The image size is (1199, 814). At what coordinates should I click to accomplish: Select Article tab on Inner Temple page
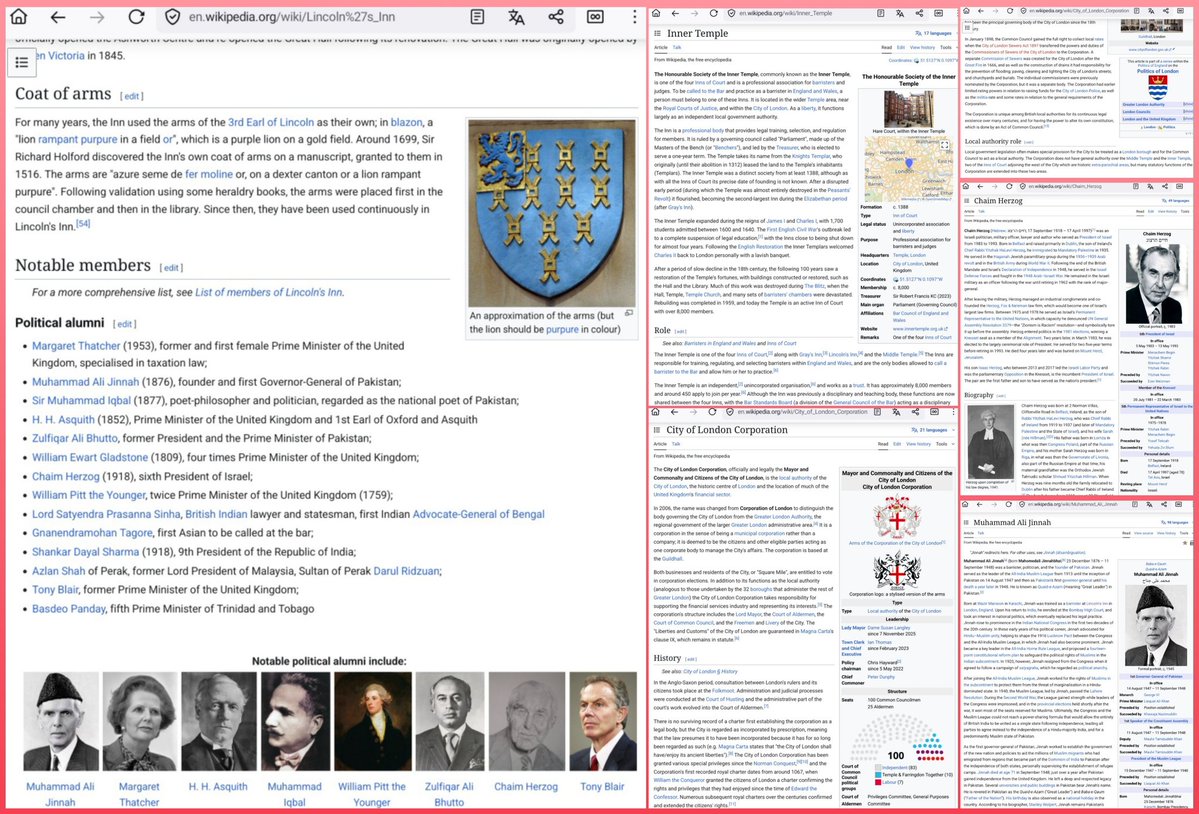point(661,47)
